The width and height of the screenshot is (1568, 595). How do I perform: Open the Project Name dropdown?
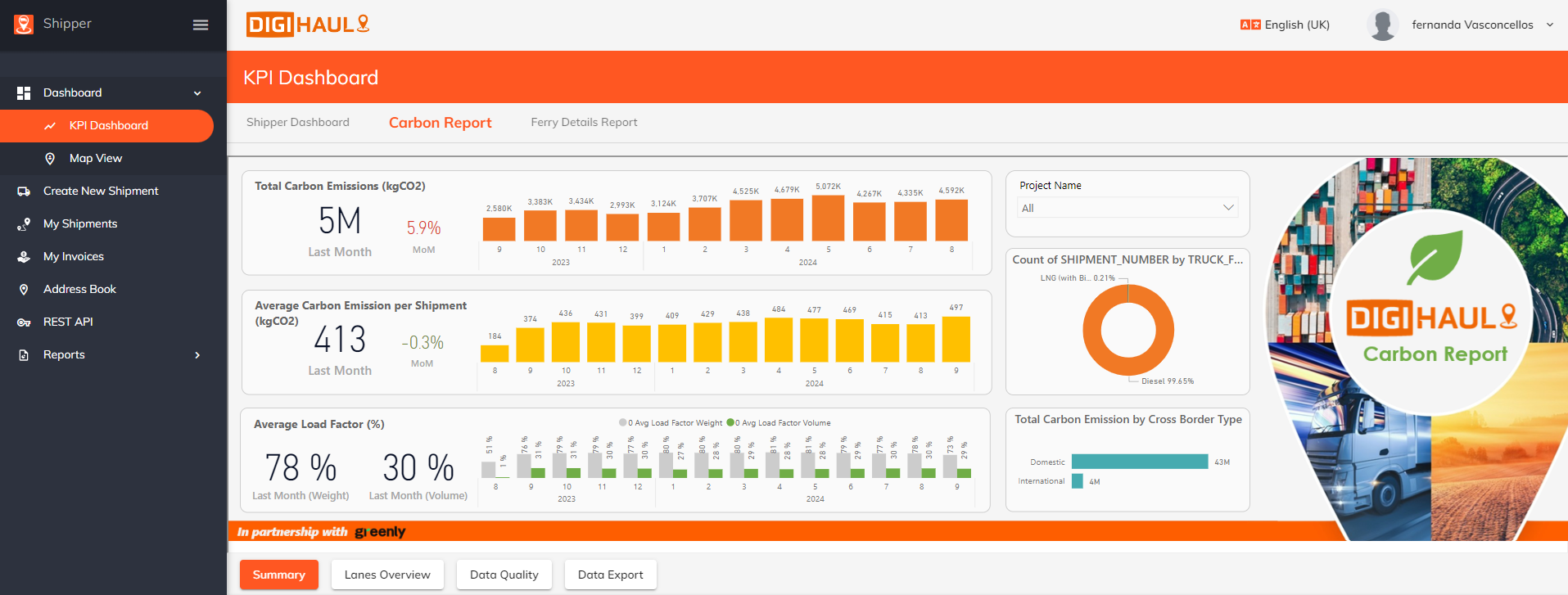tap(1127, 208)
